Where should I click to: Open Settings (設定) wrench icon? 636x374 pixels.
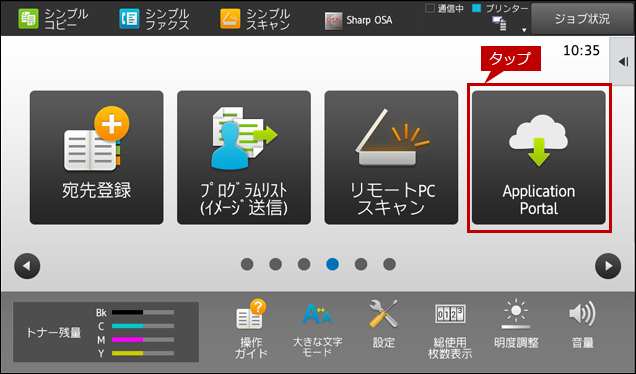click(x=384, y=325)
